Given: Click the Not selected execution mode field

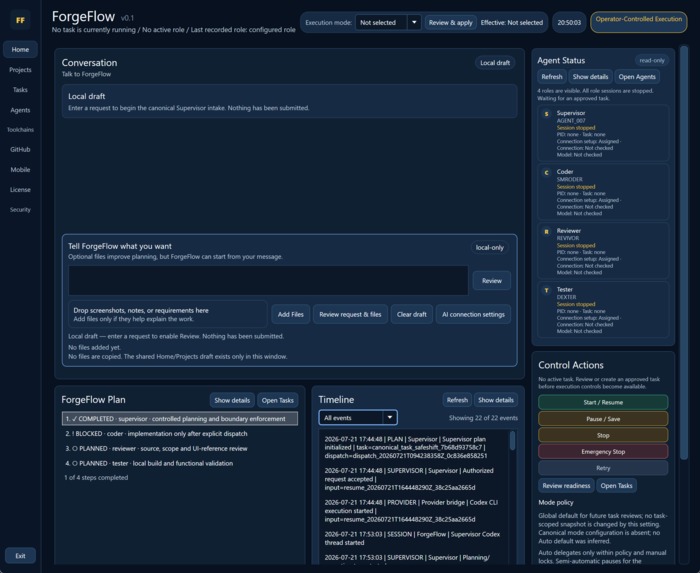Looking at the screenshot, I should pos(381,22).
